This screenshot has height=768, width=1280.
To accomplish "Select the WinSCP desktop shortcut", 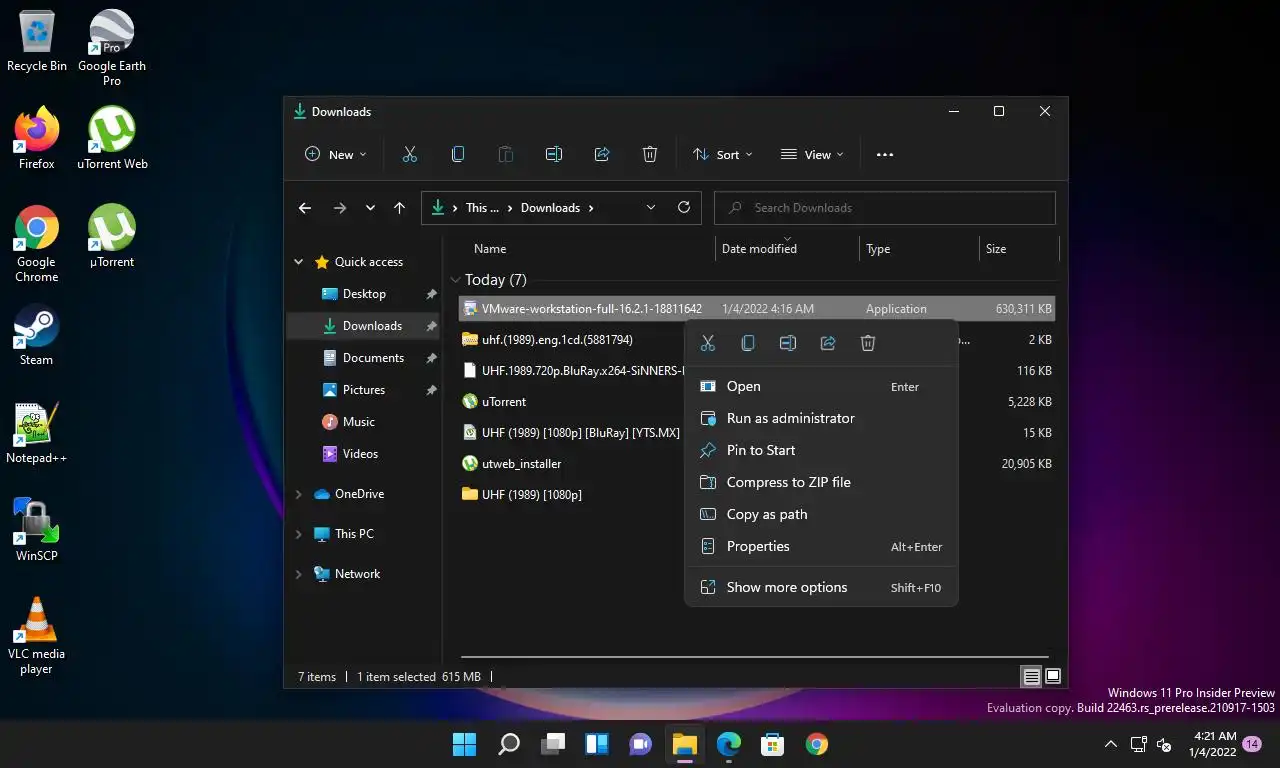I will pyautogui.click(x=37, y=531).
